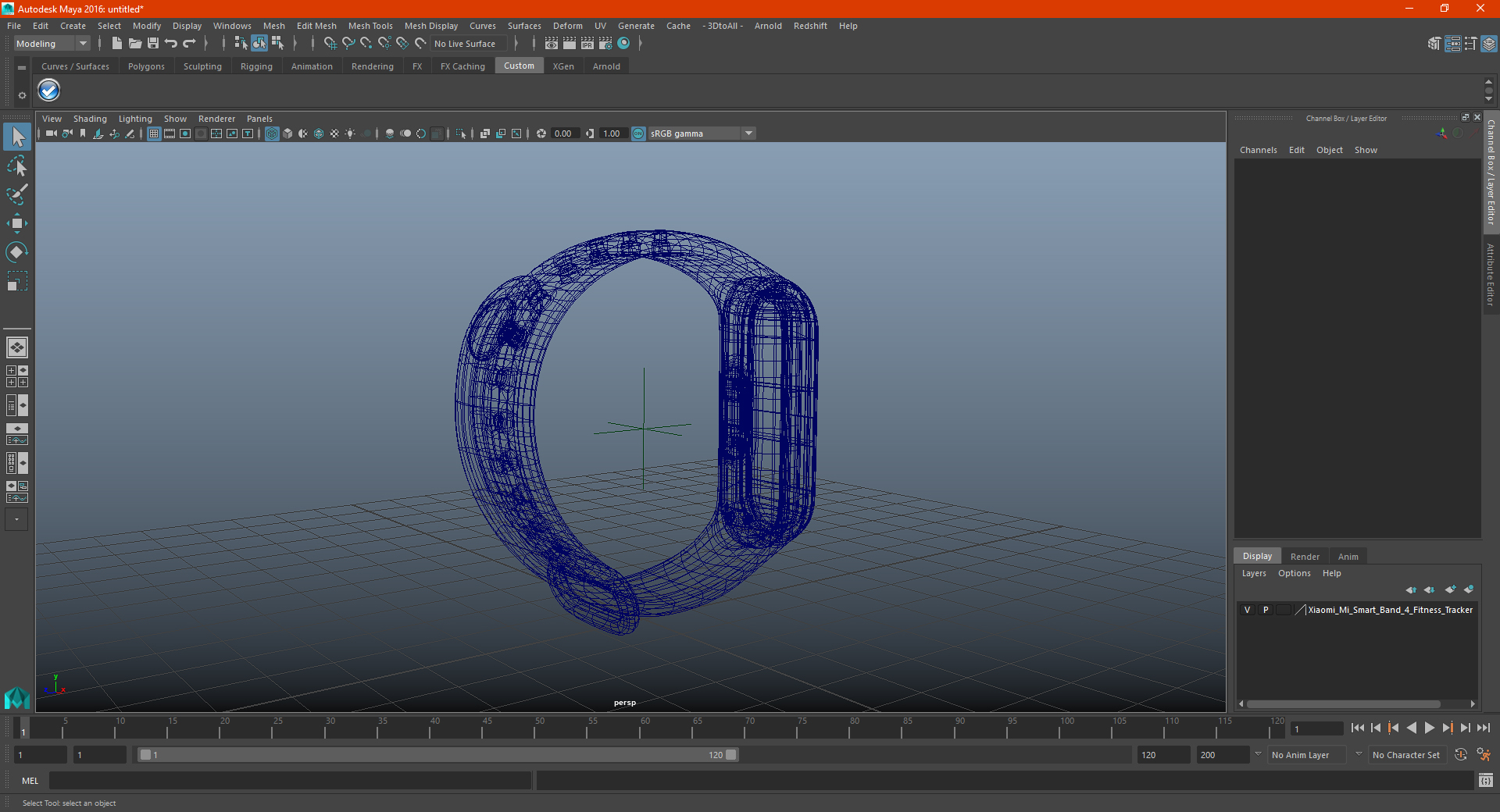The height and width of the screenshot is (812, 1500).
Task: Select the Rotate tool in the toolbox
Action: pyautogui.click(x=16, y=251)
